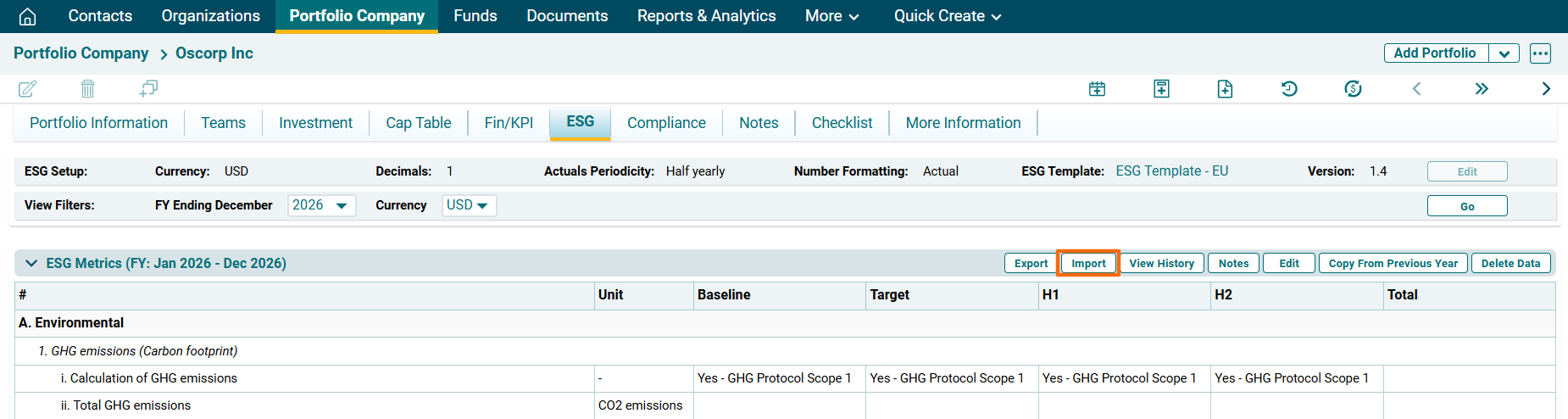Open the three-dots more options button

1540,53
